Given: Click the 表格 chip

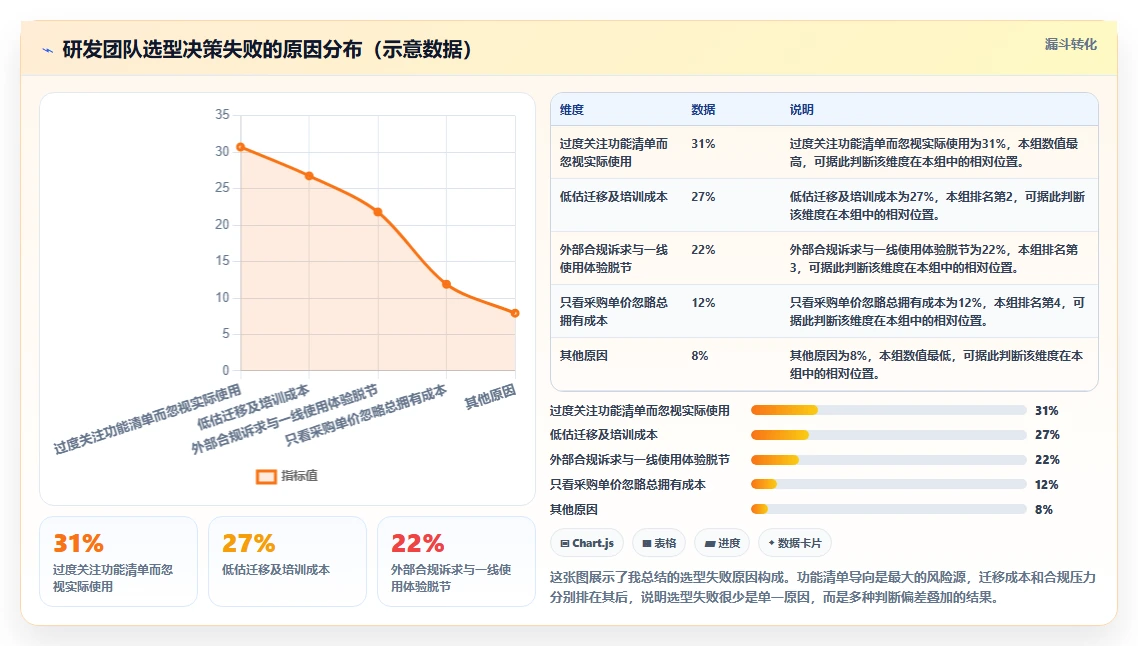Looking at the screenshot, I should (659, 543).
